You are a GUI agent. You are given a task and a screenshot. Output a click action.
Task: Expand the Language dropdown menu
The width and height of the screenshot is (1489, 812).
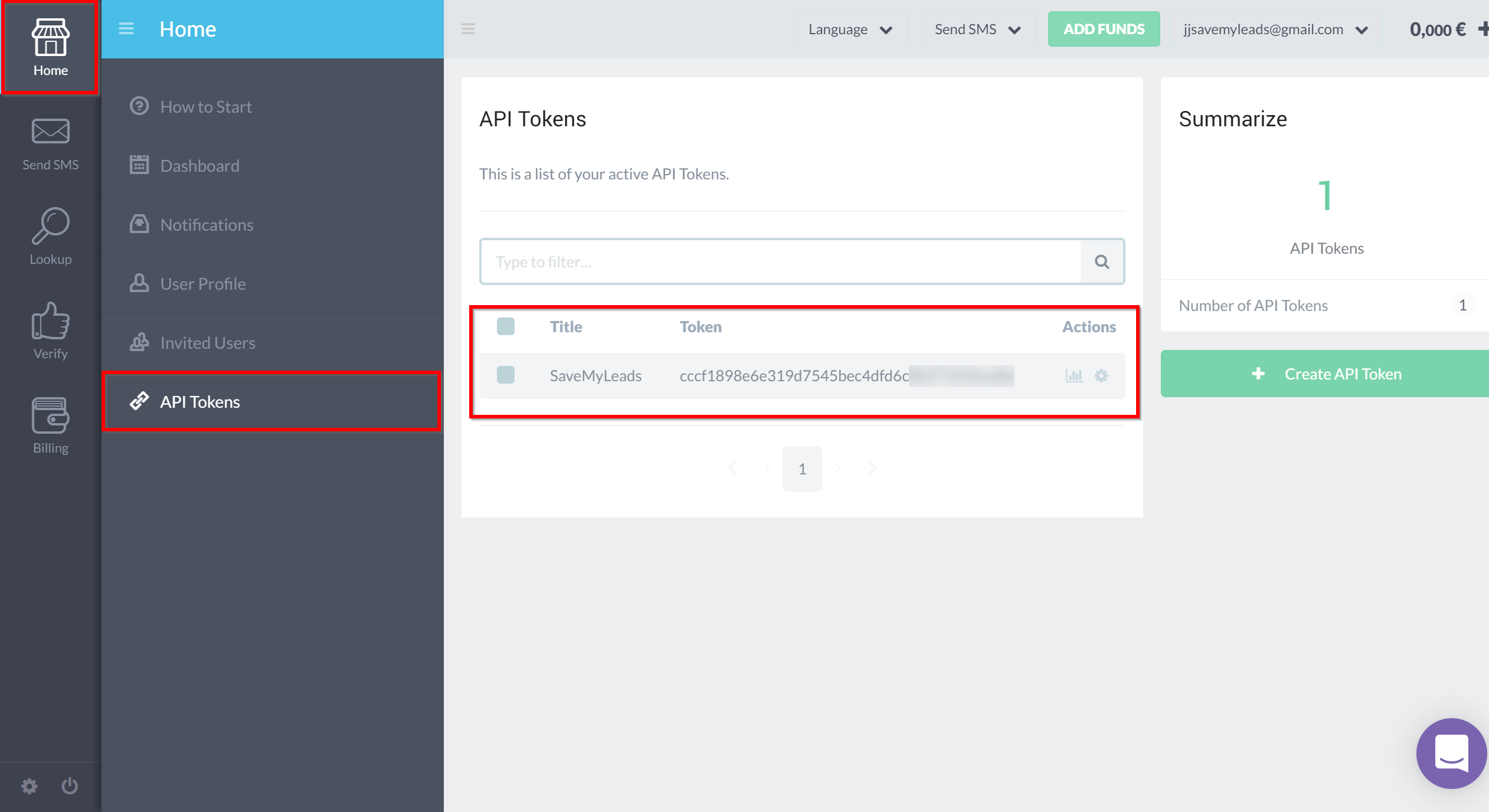(849, 29)
